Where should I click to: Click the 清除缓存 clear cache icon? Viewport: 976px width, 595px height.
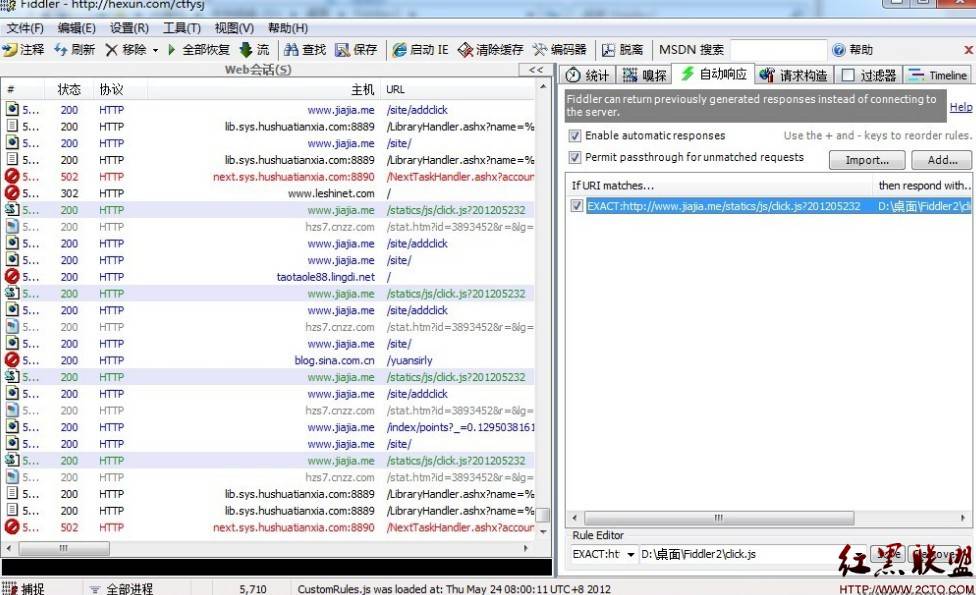(x=465, y=50)
